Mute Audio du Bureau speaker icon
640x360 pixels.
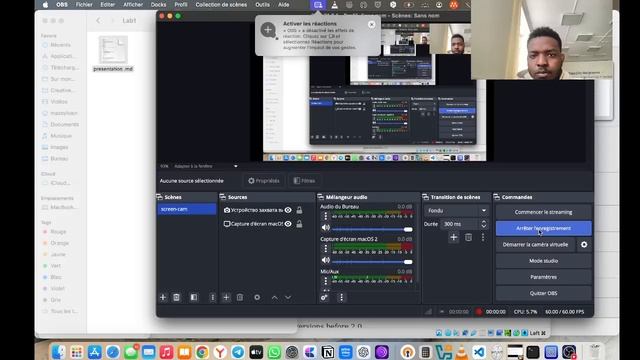[325, 228]
